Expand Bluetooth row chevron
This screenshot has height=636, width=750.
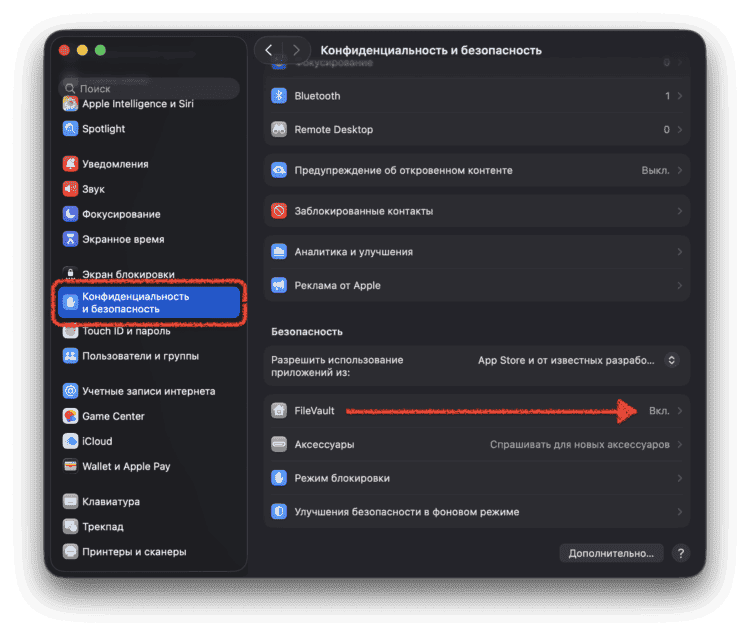pyautogui.click(x=680, y=96)
